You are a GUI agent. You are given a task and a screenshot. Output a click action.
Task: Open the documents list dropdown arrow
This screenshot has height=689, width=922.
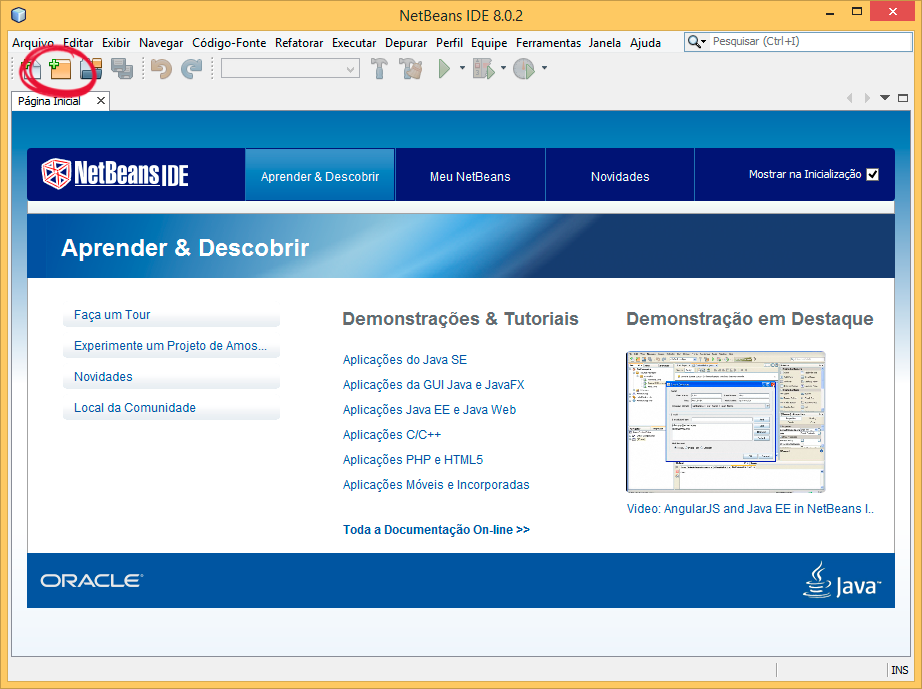(x=885, y=98)
